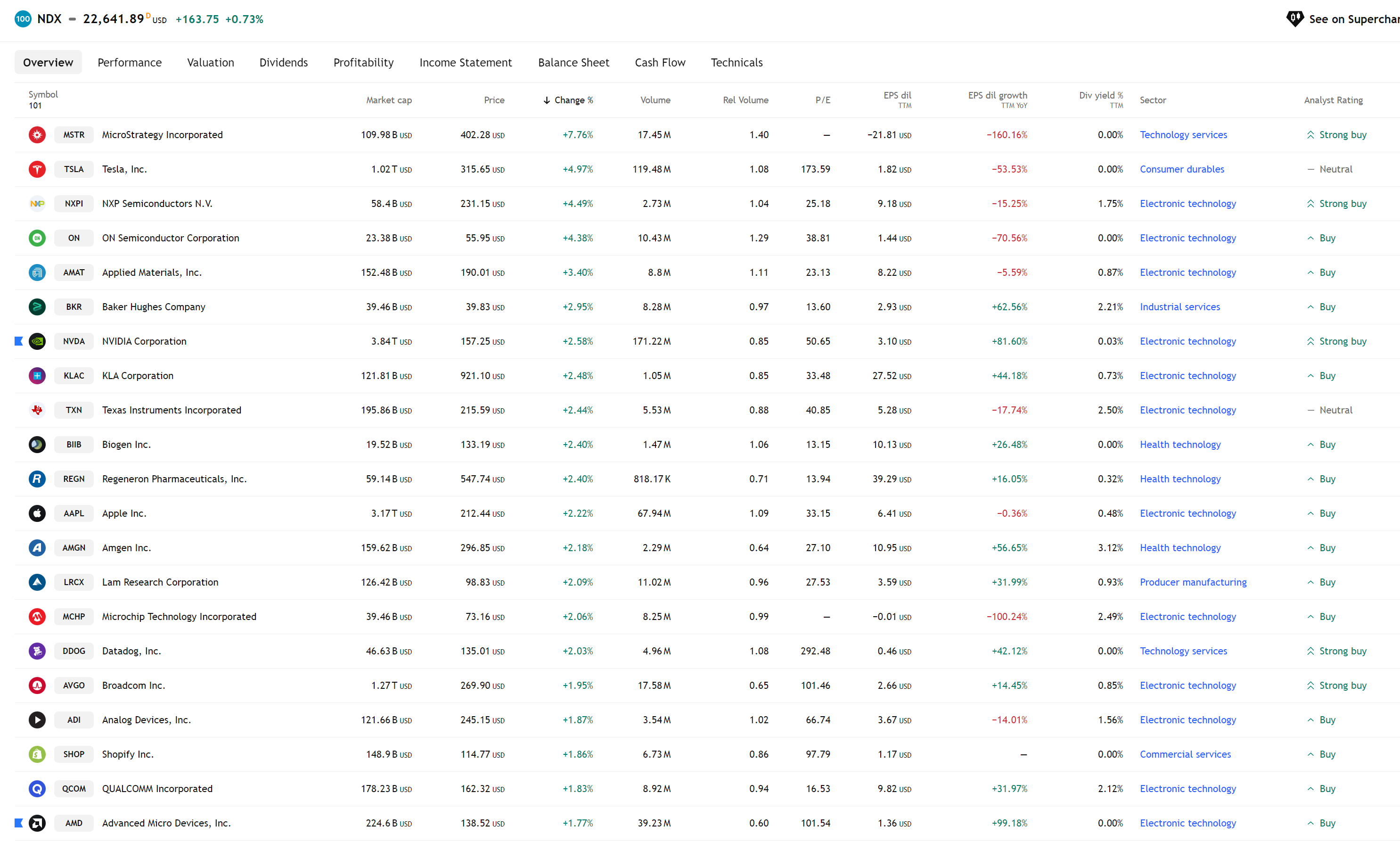Toggle the flag marker on AMD row

click(19, 823)
